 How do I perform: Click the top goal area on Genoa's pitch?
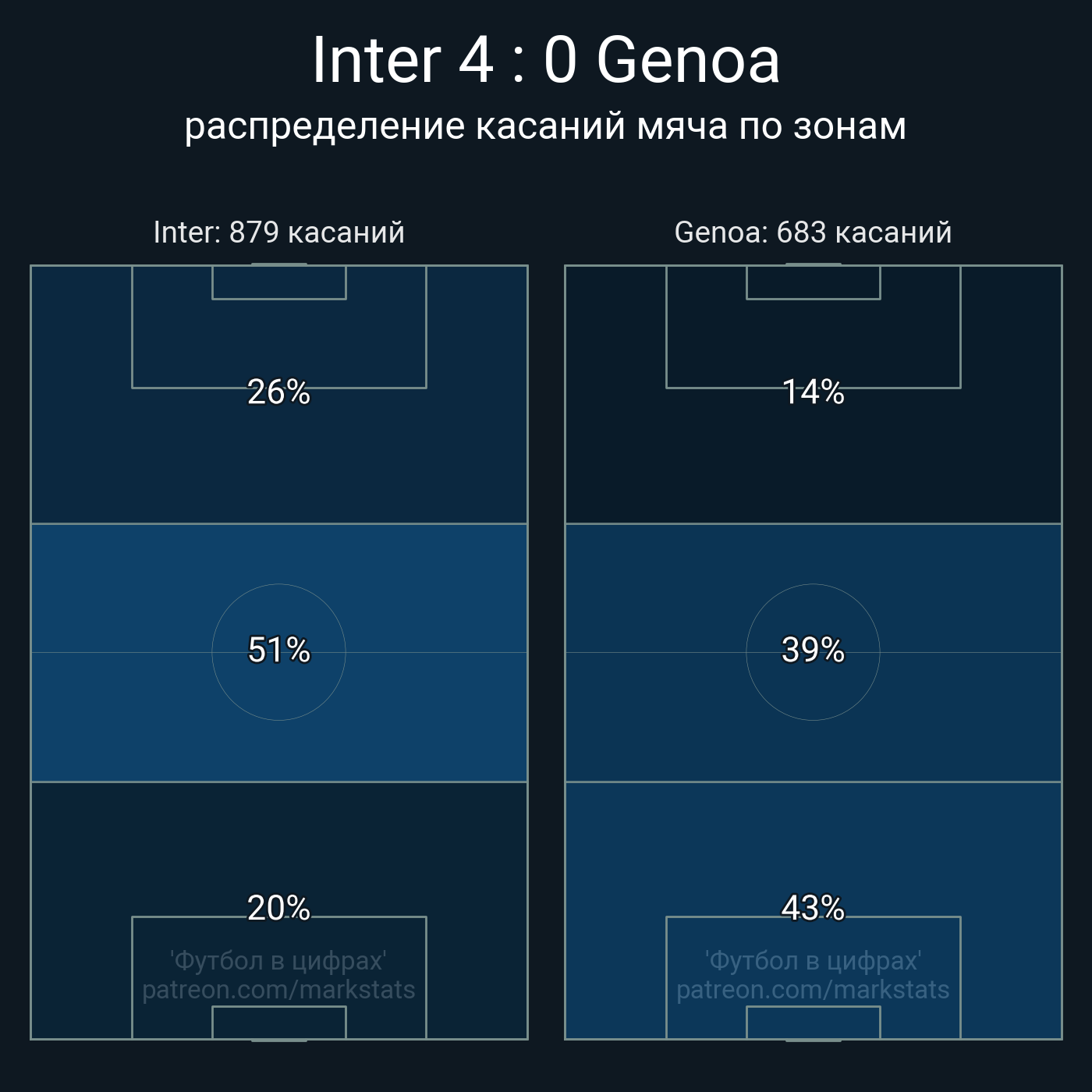[813, 282]
